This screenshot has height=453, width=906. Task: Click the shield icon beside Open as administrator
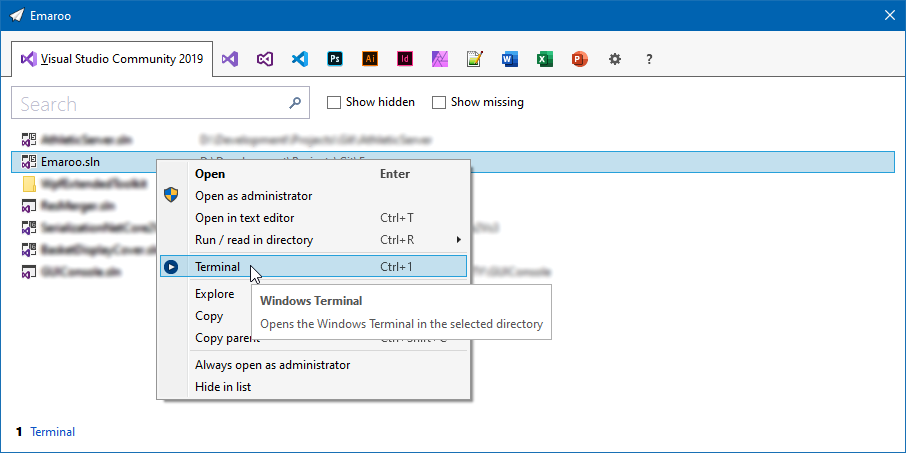171,195
